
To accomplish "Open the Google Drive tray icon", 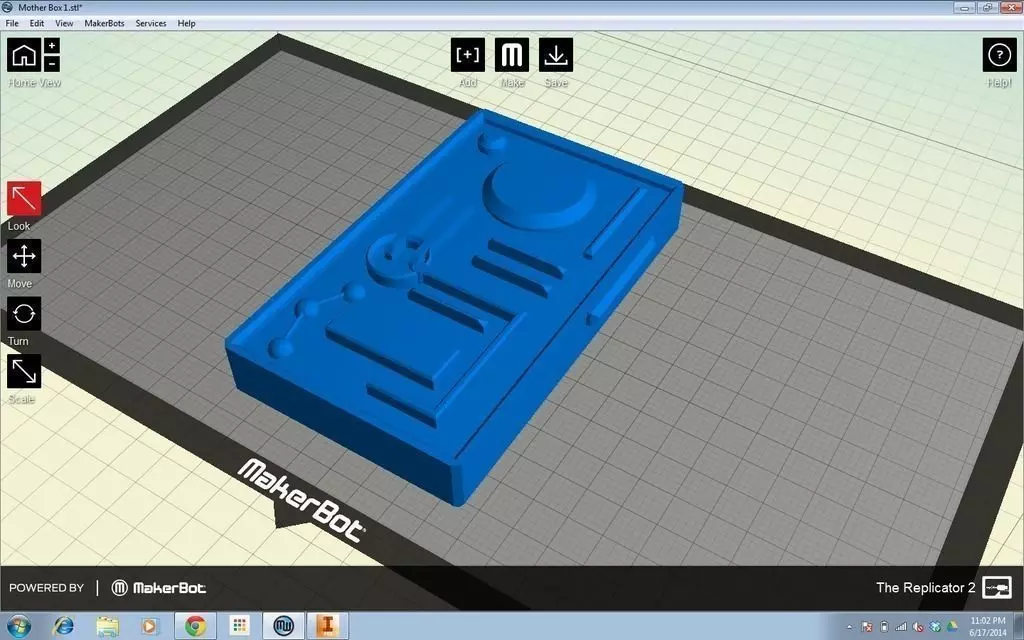I will [952, 627].
